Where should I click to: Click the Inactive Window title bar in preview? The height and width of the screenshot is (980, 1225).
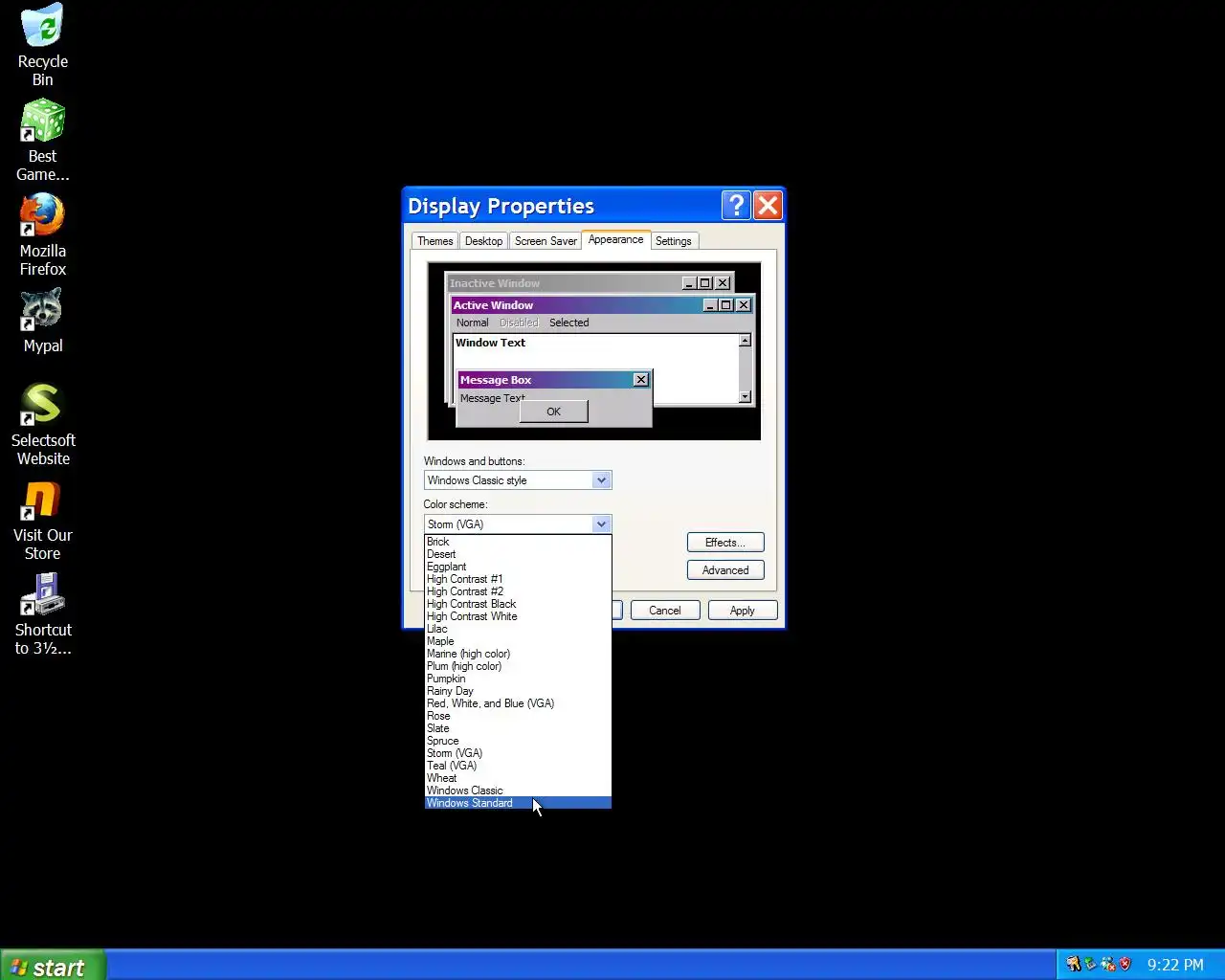590,283
